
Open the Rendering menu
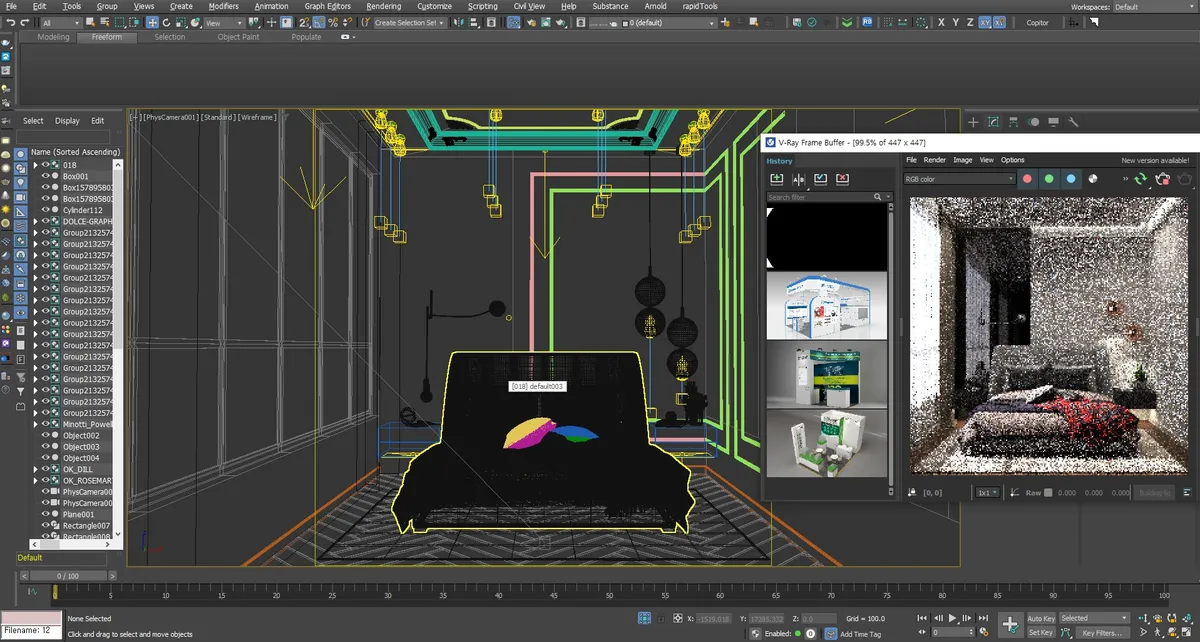(383, 6)
